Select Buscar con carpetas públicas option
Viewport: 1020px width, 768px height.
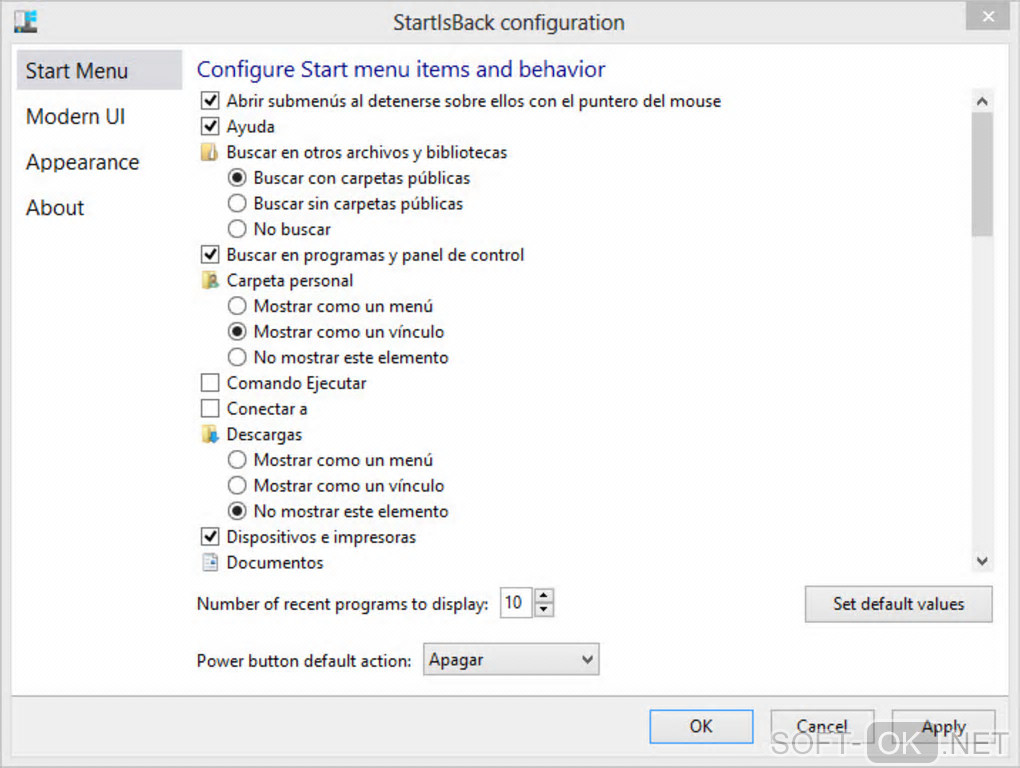237,178
